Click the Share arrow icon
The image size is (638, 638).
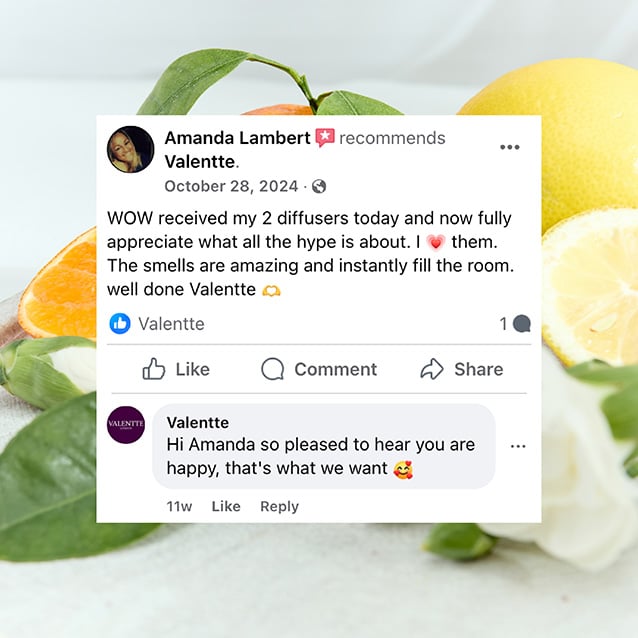(x=432, y=369)
